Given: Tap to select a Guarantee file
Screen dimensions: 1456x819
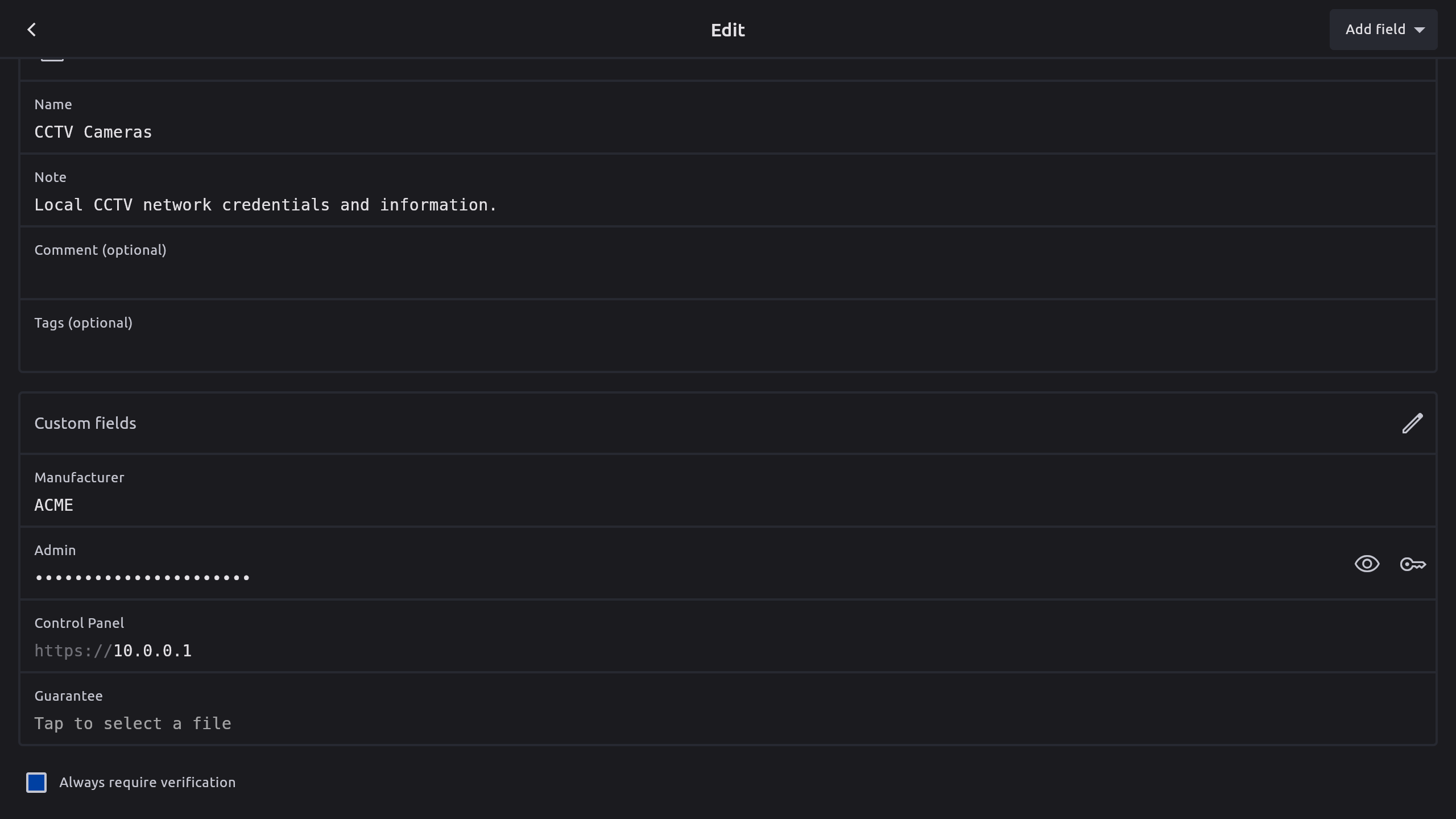Looking at the screenshot, I should tap(133, 723).
